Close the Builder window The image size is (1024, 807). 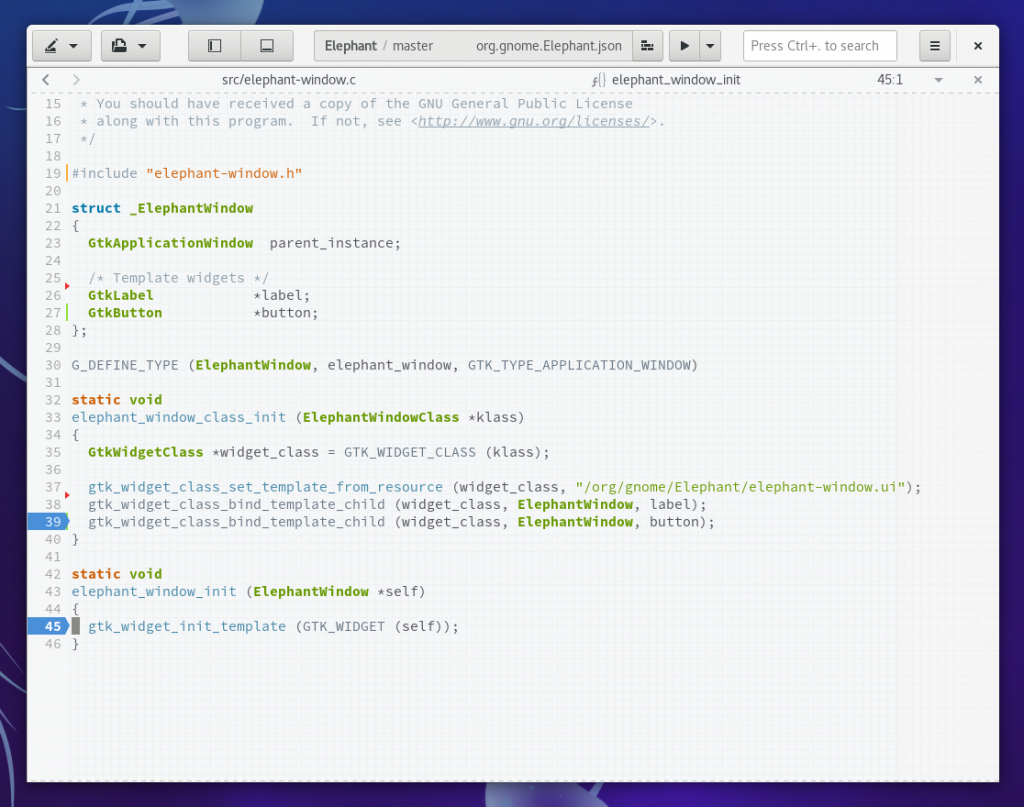978,46
